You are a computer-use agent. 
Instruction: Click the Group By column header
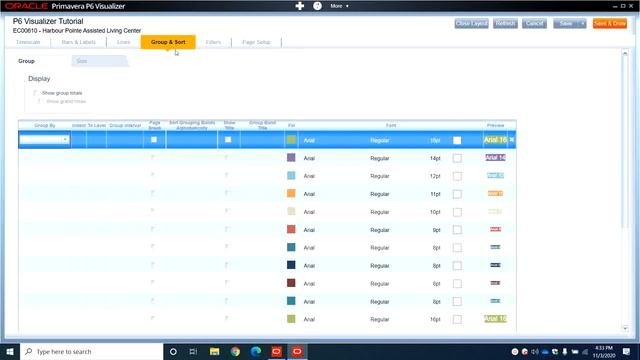tap(44, 125)
